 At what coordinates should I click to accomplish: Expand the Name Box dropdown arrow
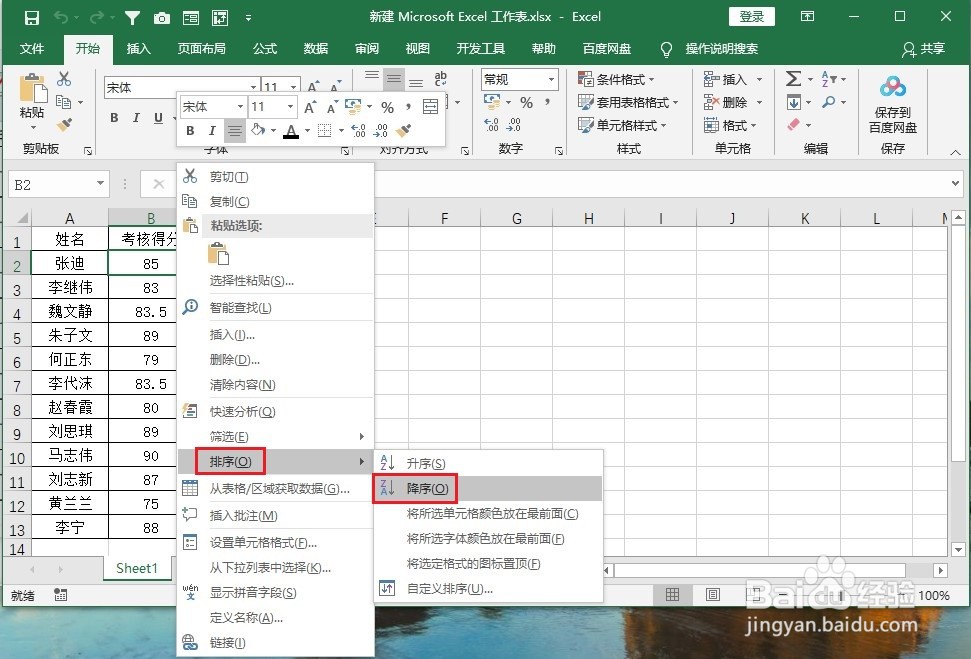(100, 184)
